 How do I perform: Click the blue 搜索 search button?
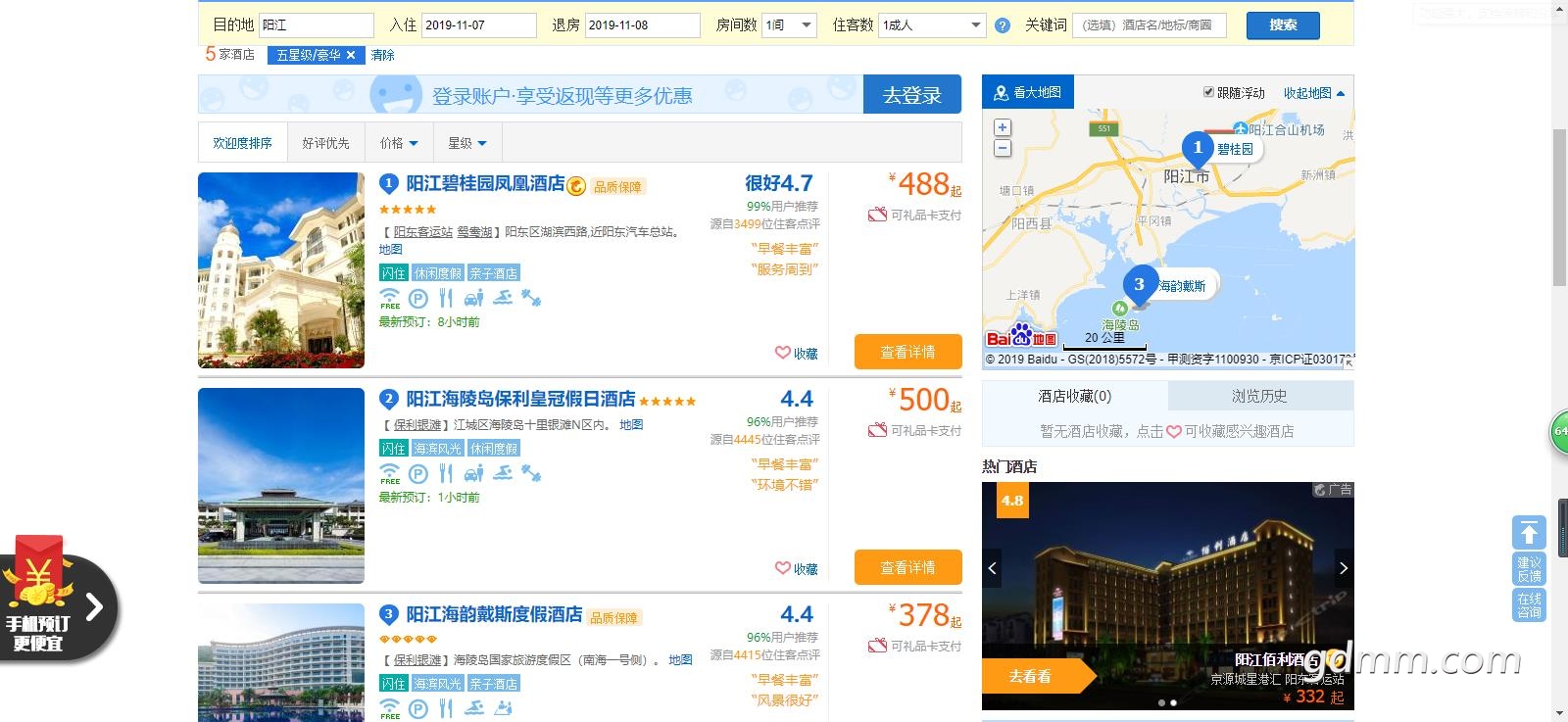[1283, 25]
